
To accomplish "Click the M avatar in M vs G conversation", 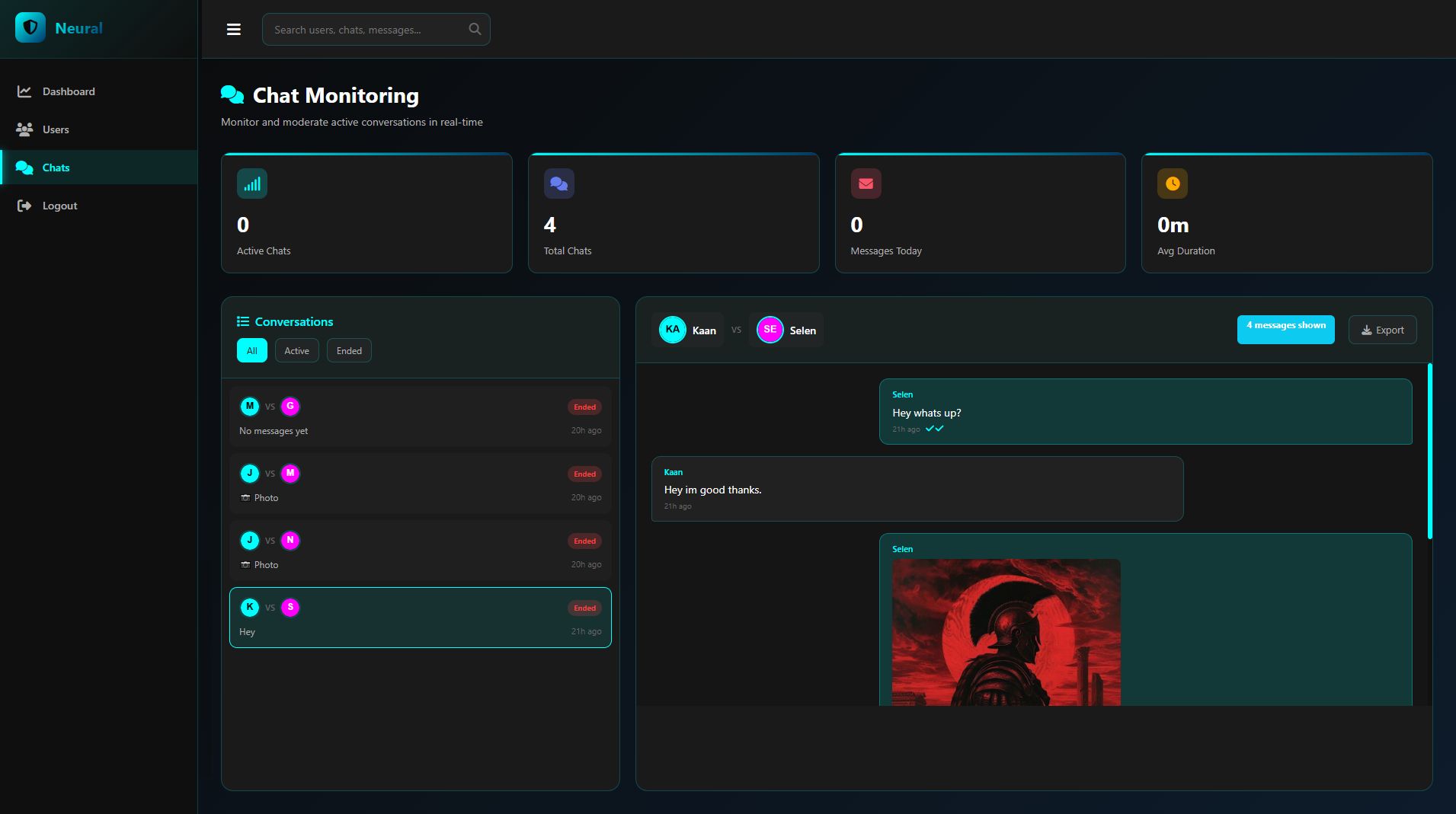I will [250, 407].
